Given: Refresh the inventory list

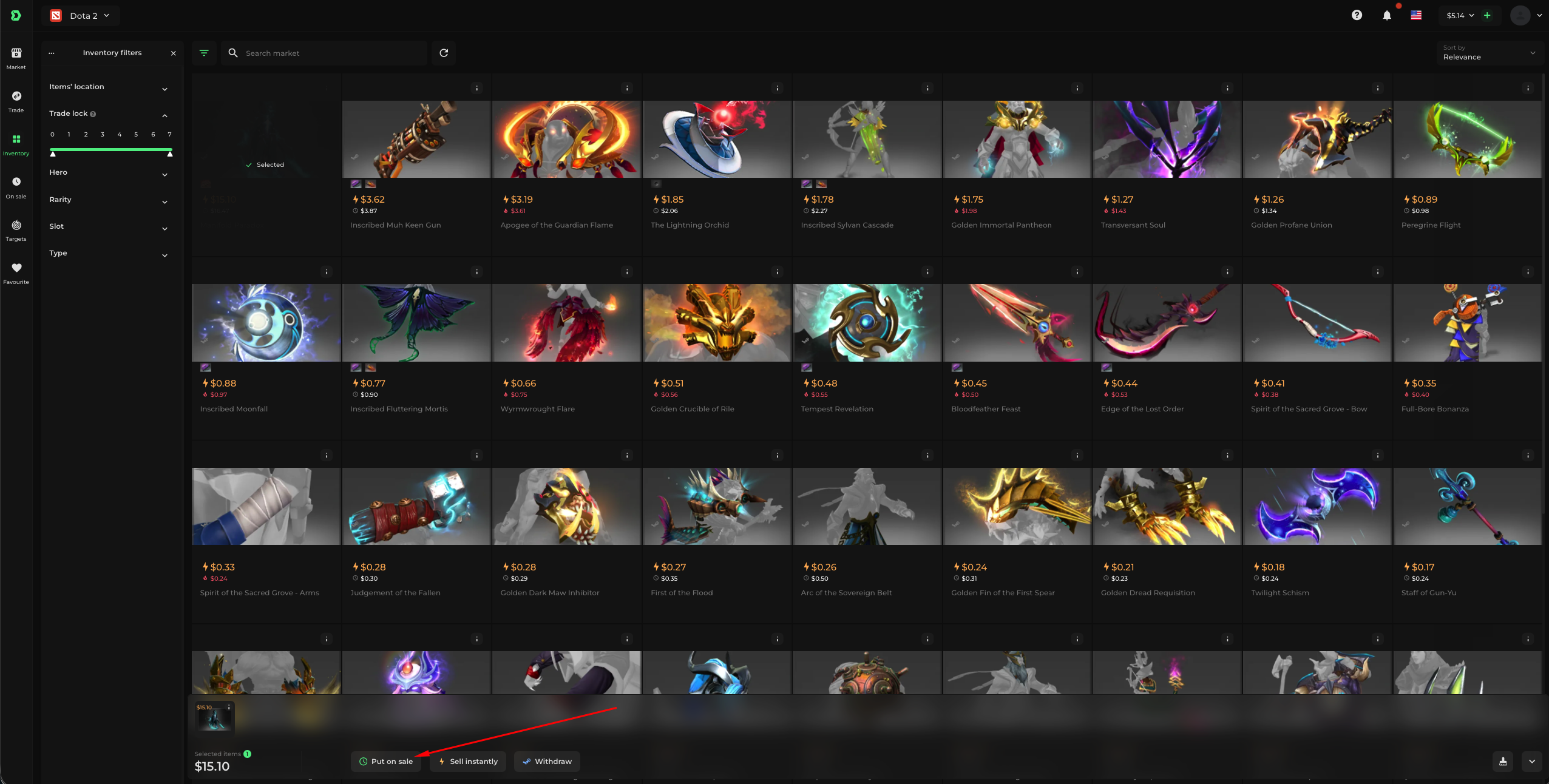Looking at the screenshot, I should tap(444, 53).
